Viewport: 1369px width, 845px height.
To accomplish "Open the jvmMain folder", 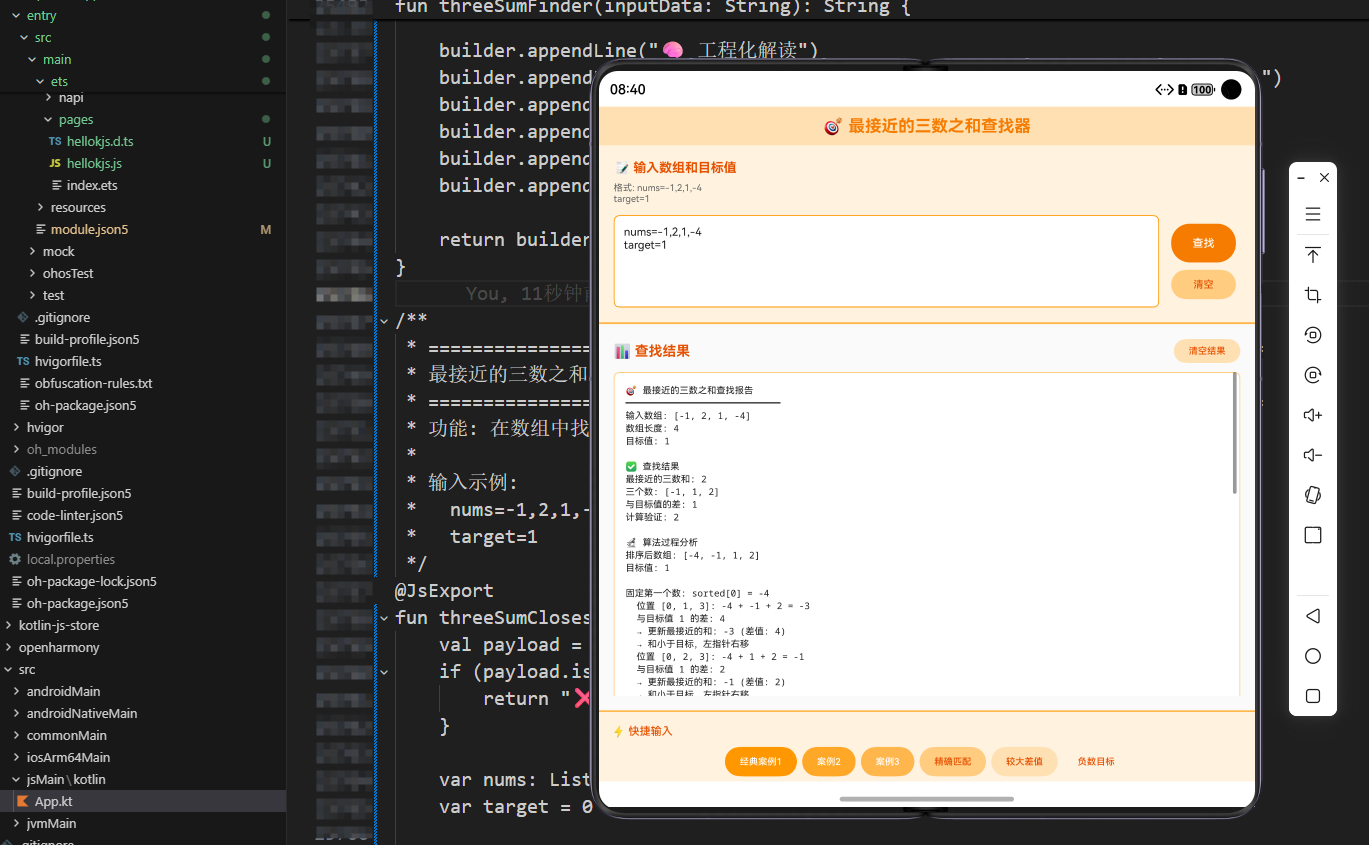I will 51,823.
